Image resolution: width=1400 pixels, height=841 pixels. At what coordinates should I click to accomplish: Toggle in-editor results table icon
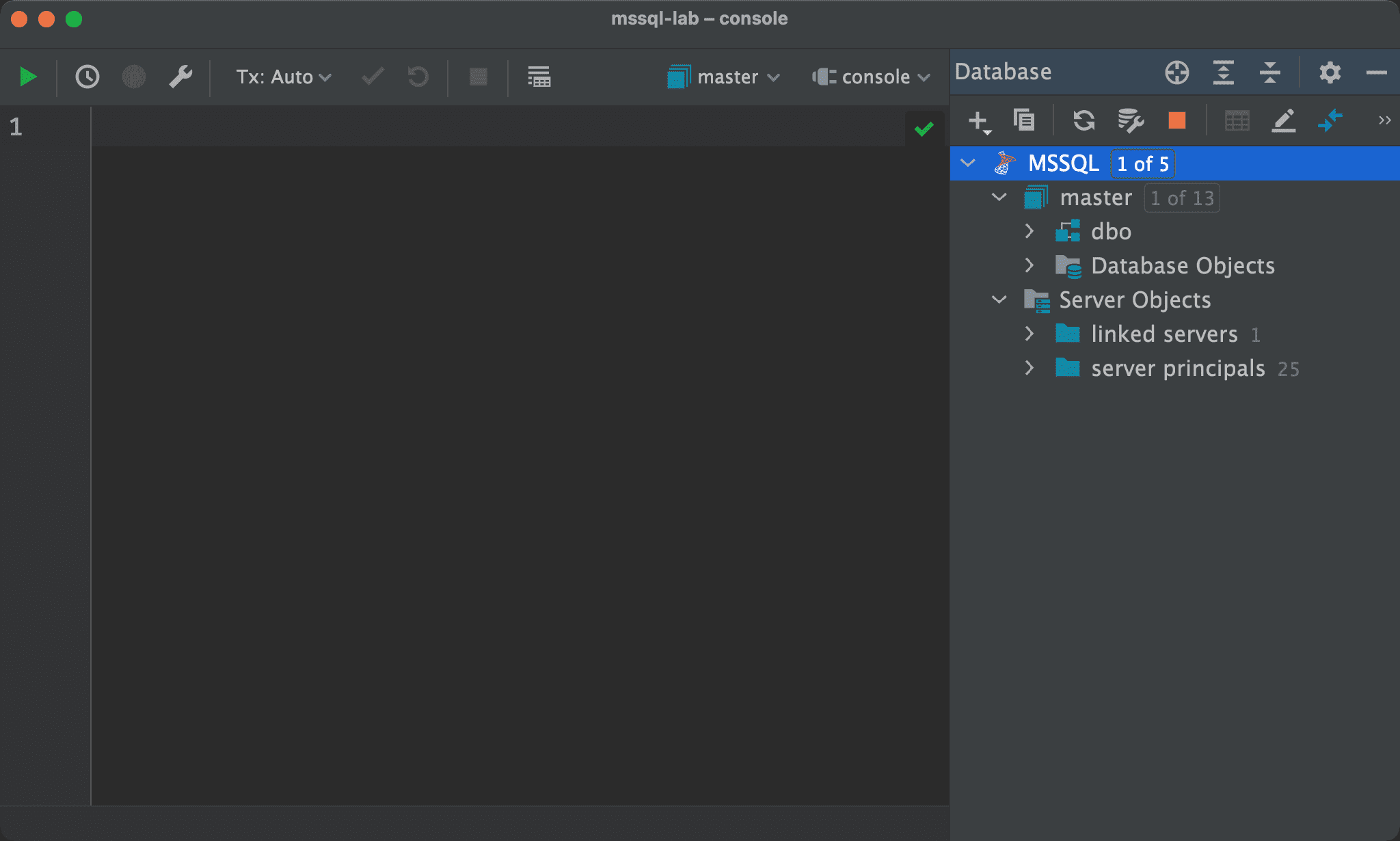[x=539, y=77]
